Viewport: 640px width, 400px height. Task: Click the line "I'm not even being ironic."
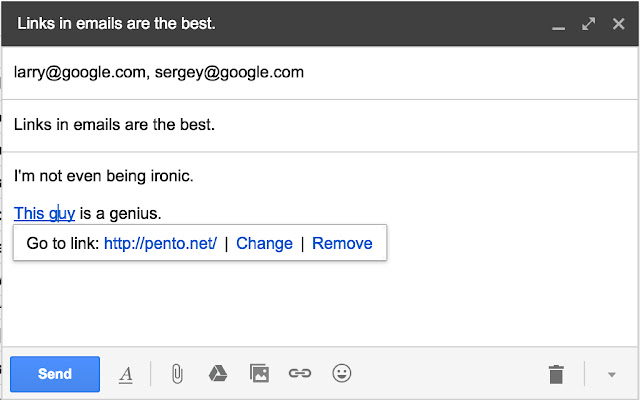[103, 177]
